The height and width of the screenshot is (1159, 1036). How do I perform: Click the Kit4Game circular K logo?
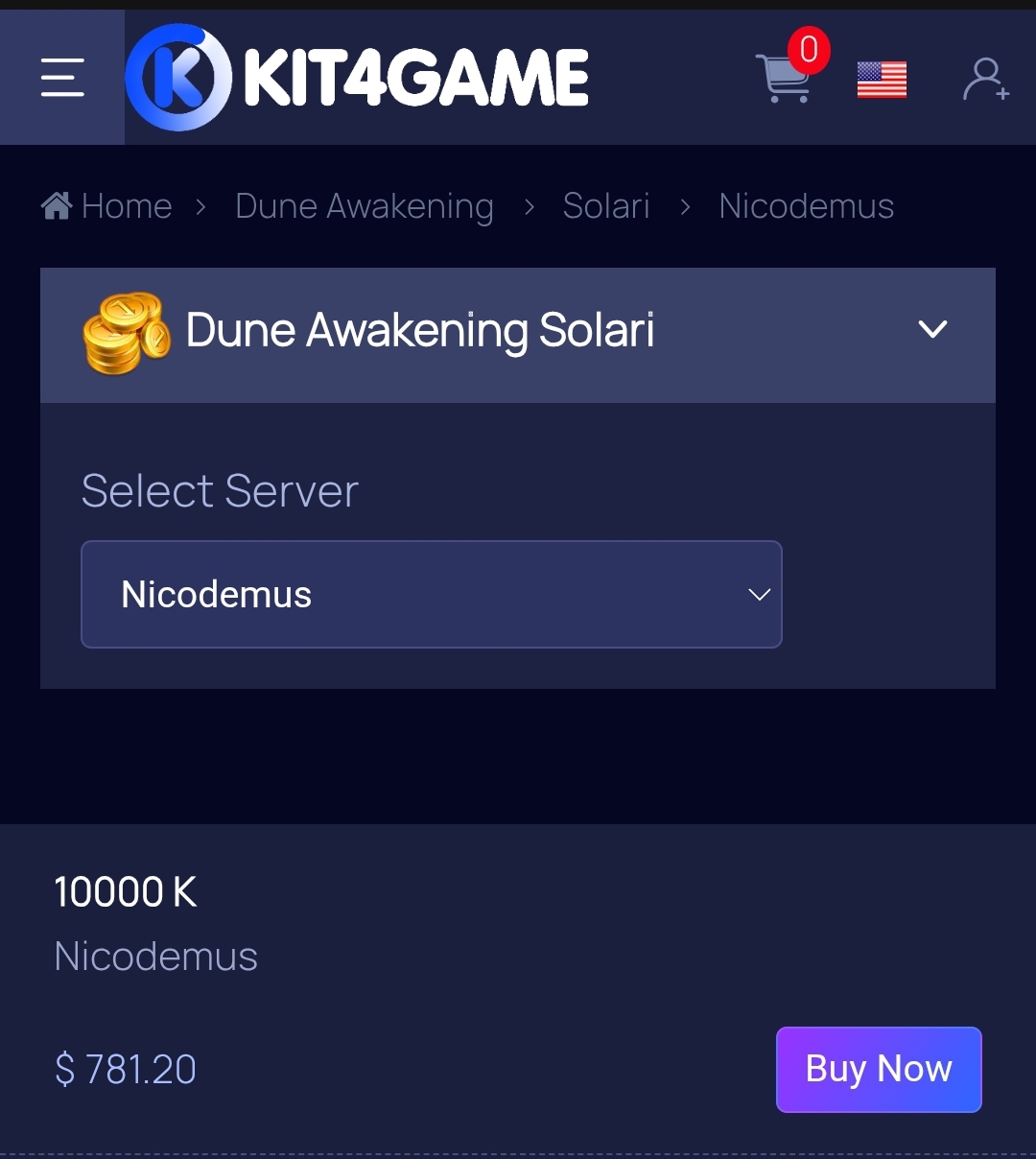(178, 78)
